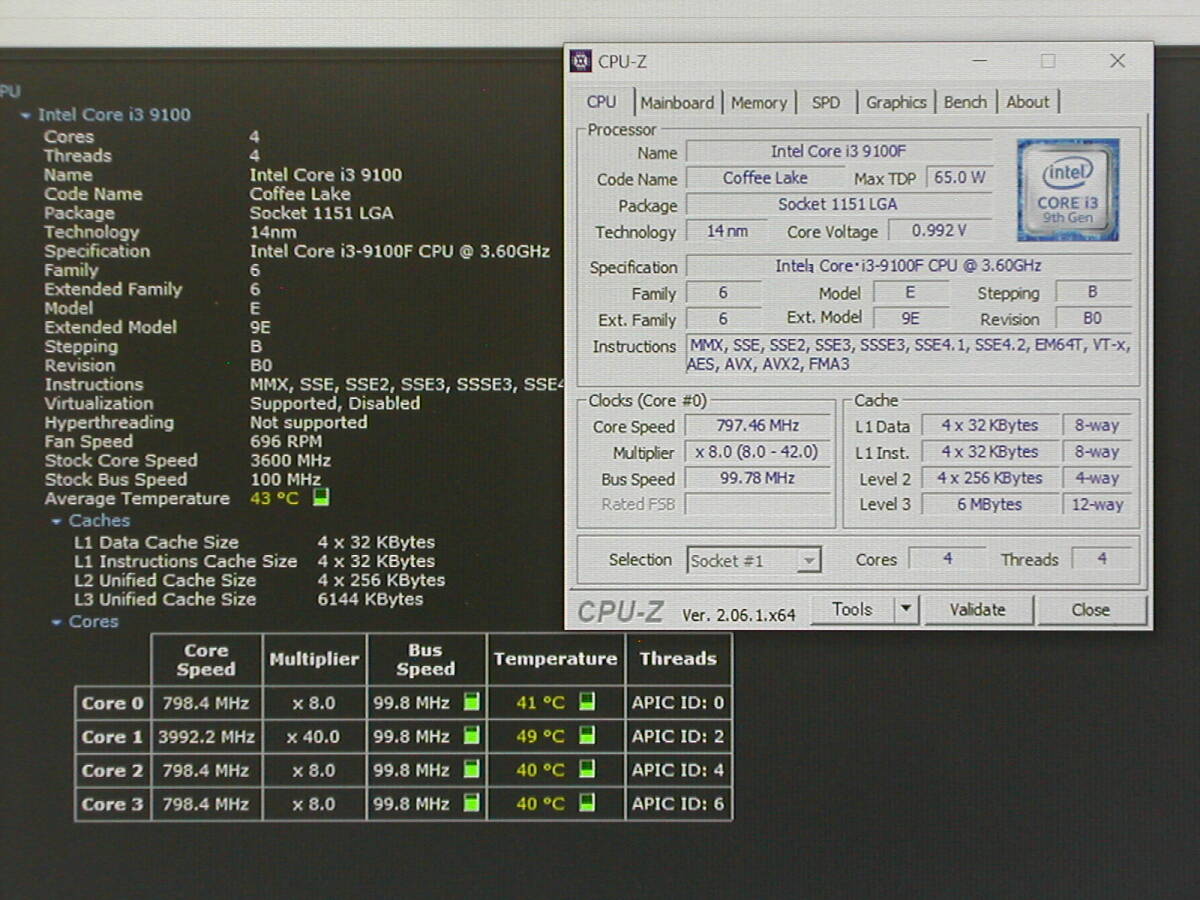Collapse the Caches section

click(x=56, y=521)
